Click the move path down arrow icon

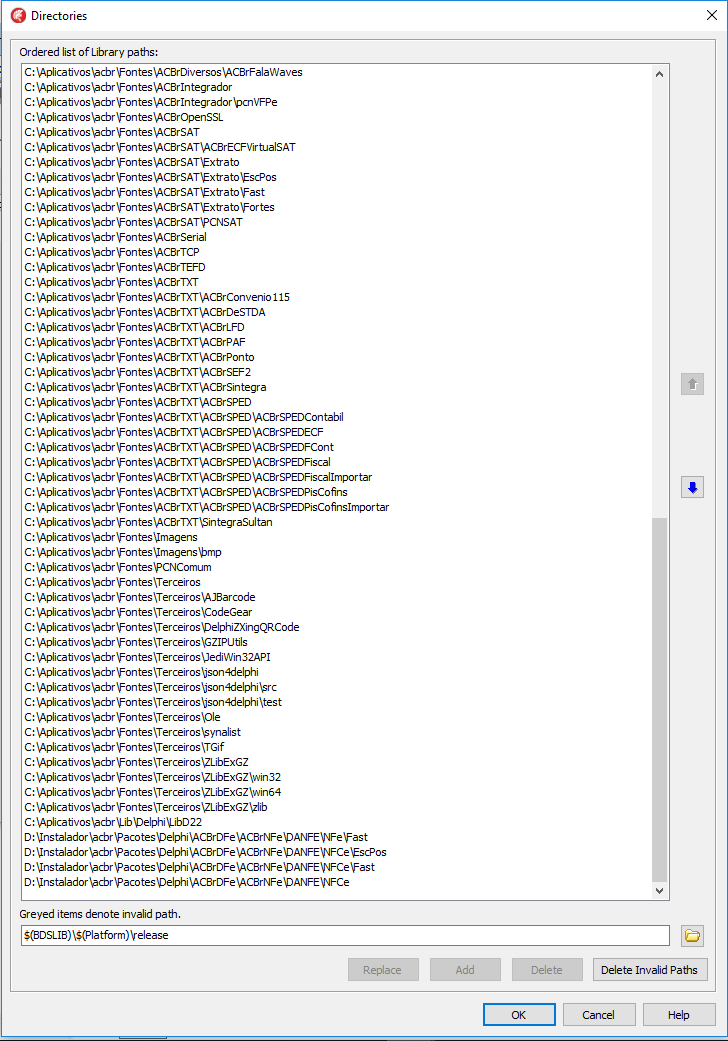pyautogui.click(x=692, y=488)
